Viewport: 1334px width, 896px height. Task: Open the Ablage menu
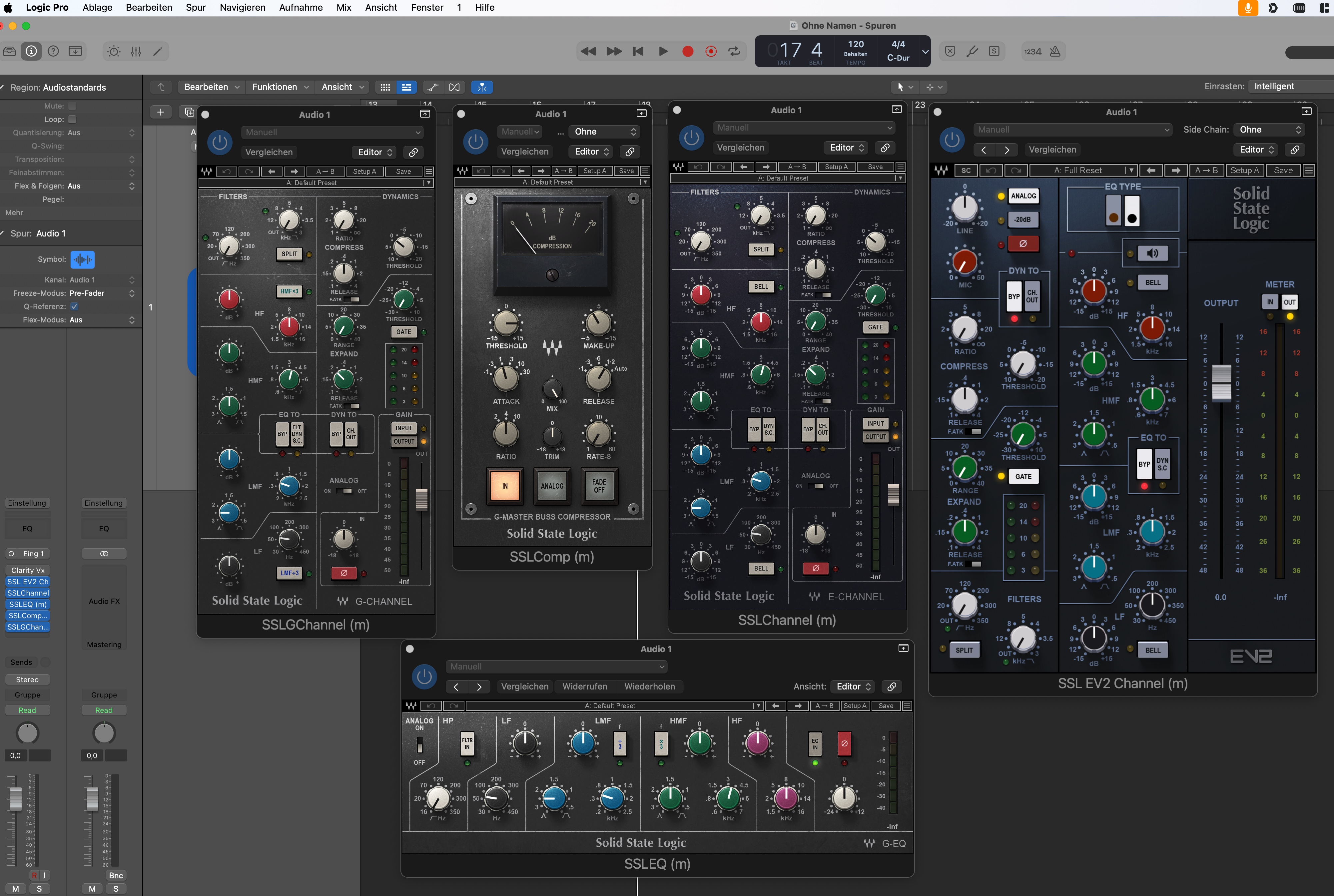point(97,7)
